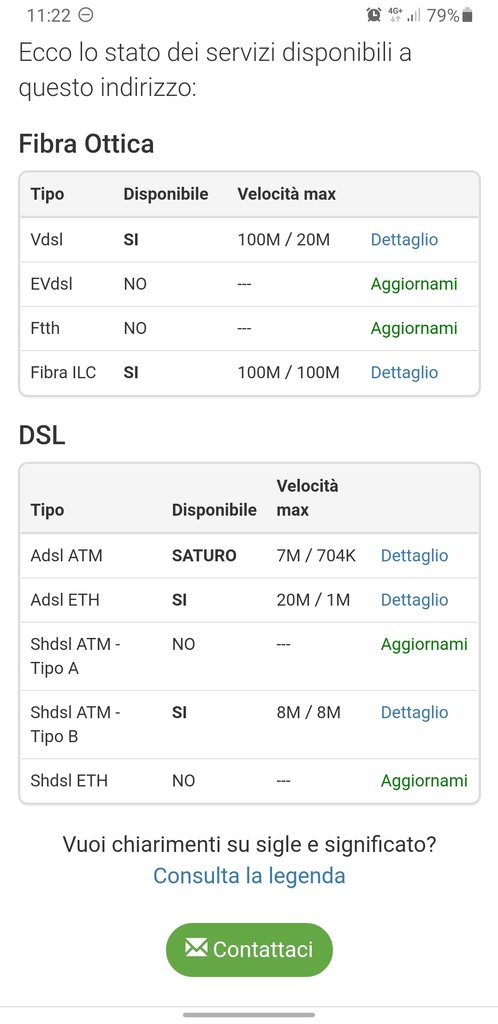Viewport: 498px width, 1024px height.
Task: Tap the alarm clock status icon
Action: [374, 15]
